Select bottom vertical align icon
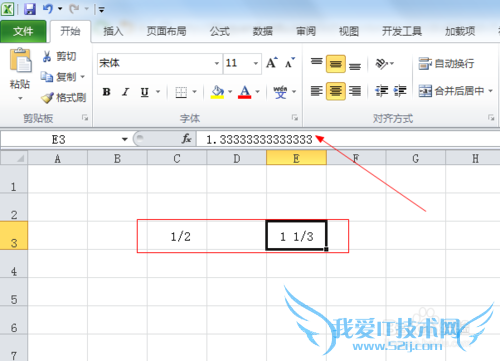Viewport: 500px width, 361px height. tap(355, 65)
